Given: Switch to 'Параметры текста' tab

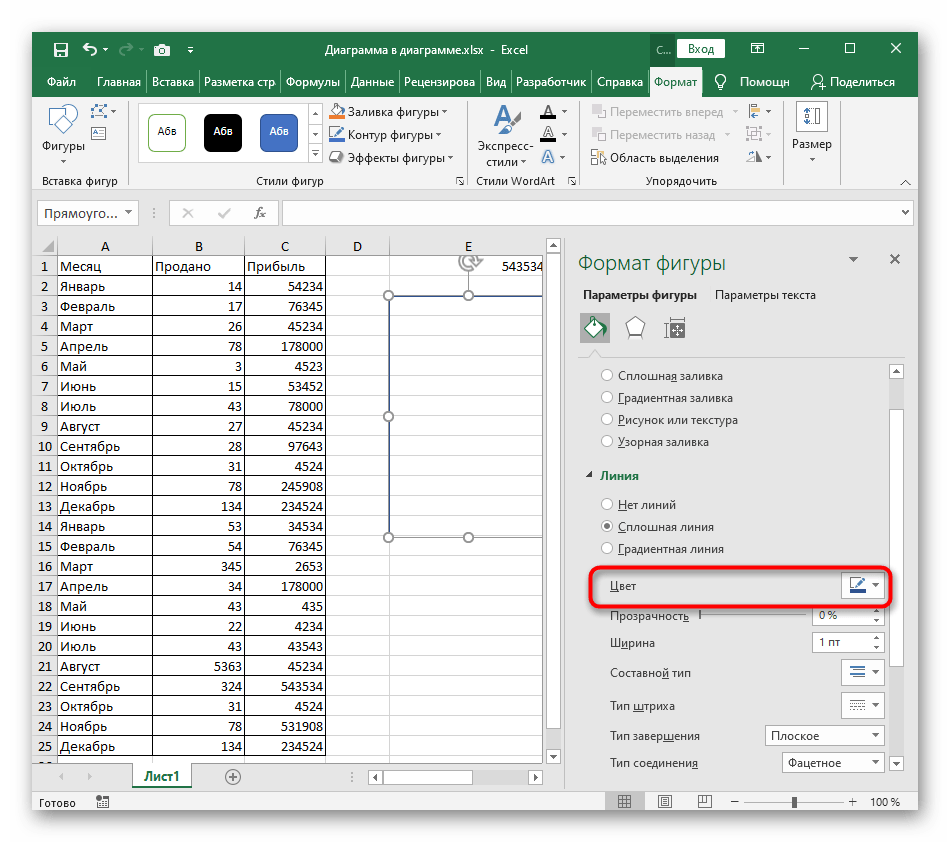Looking at the screenshot, I should [x=765, y=295].
